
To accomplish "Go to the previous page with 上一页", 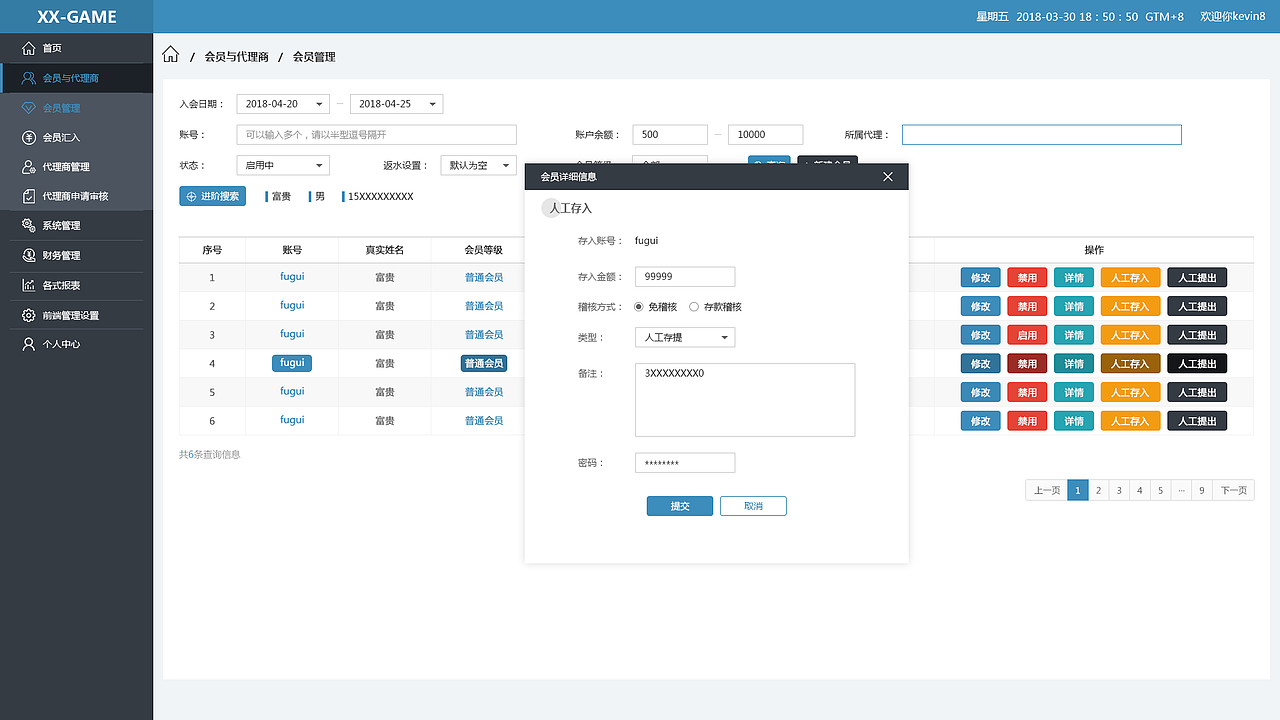I will [1047, 490].
